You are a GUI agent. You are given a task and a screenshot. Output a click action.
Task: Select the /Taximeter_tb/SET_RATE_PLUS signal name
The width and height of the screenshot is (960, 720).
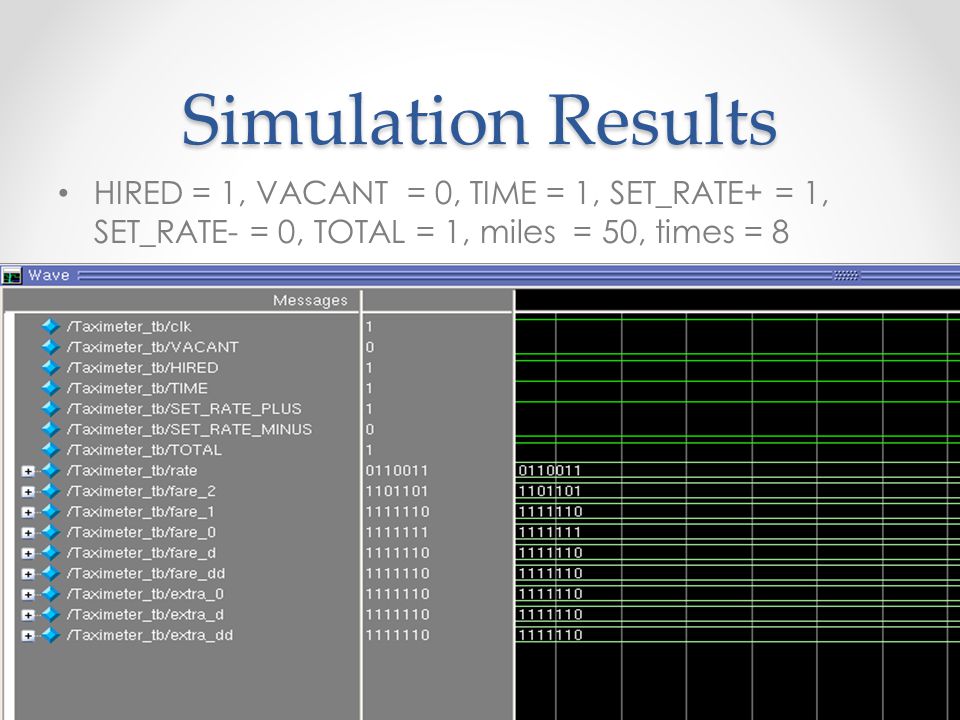[x=184, y=408]
